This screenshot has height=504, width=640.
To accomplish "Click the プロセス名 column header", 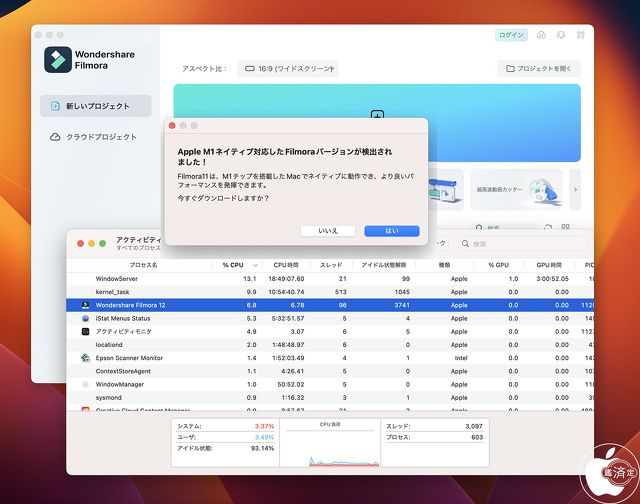I will click(x=143, y=265).
